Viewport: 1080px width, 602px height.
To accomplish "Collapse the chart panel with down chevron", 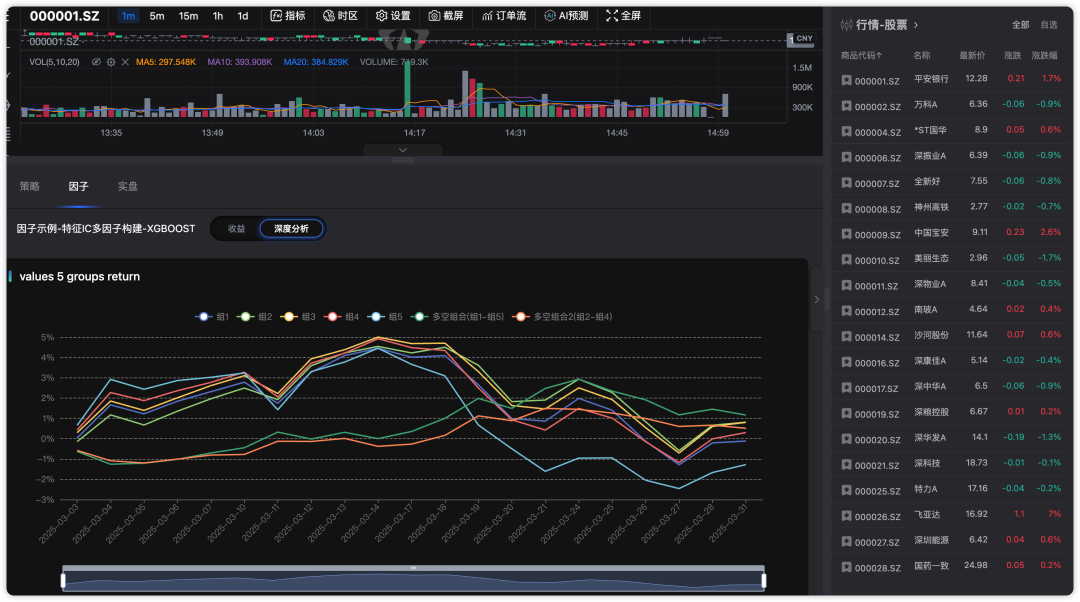I will click(x=402, y=150).
